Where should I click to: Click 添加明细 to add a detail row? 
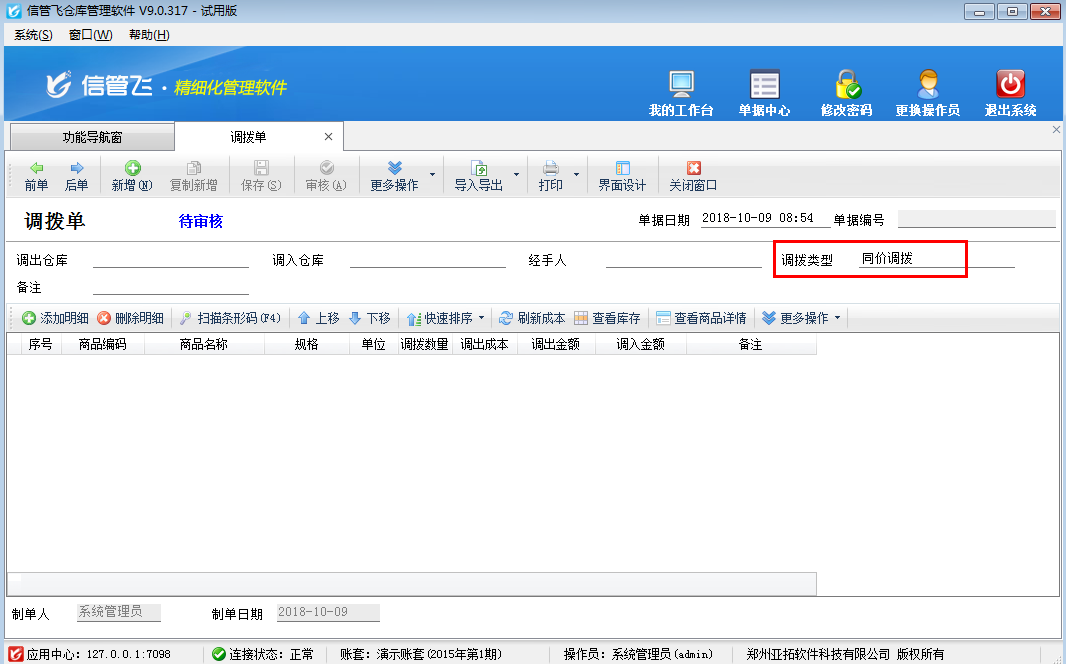[x=51, y=317]
